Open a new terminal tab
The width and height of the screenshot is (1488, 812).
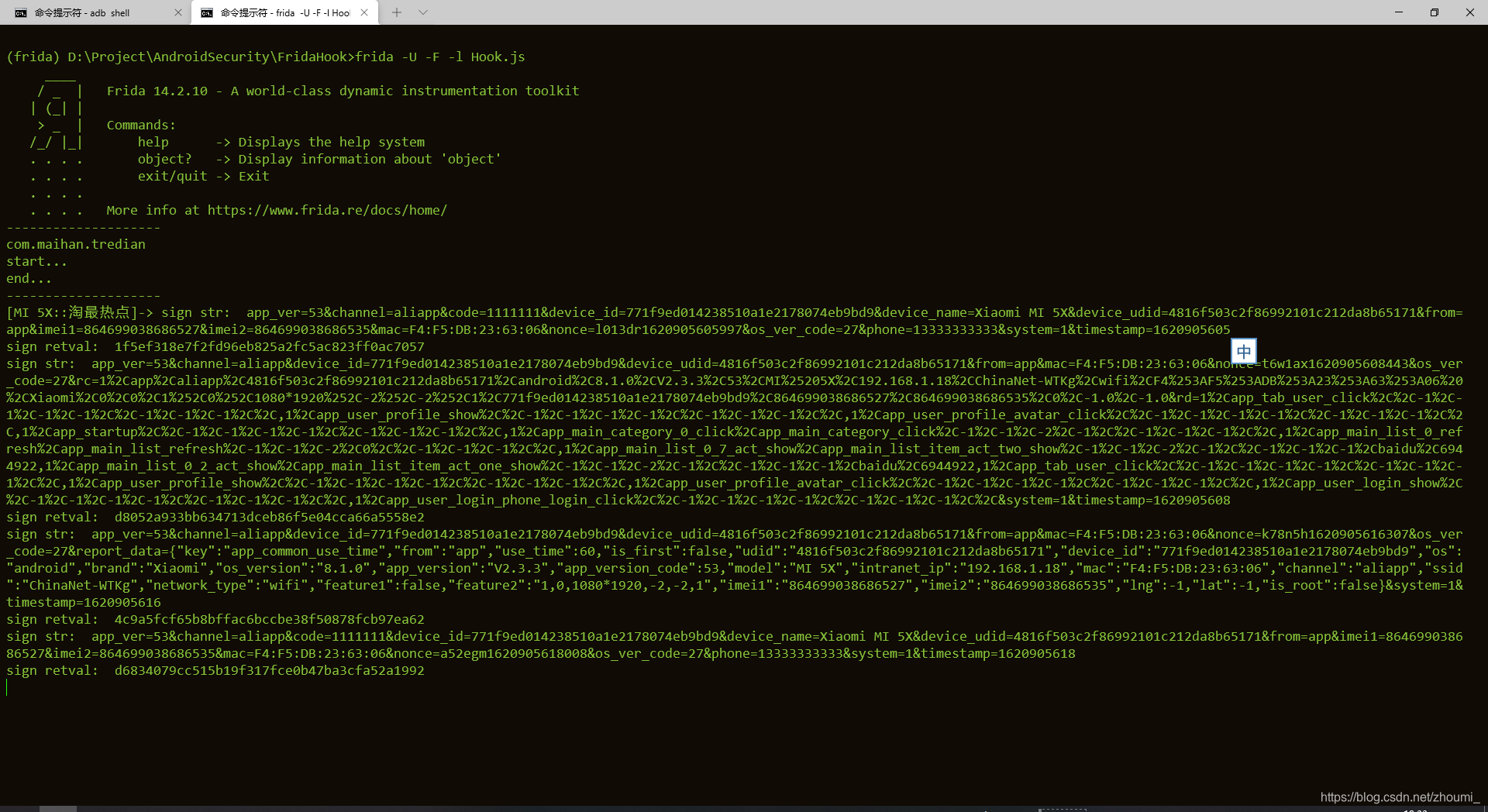pyautogui.click(x=397, y=12)
